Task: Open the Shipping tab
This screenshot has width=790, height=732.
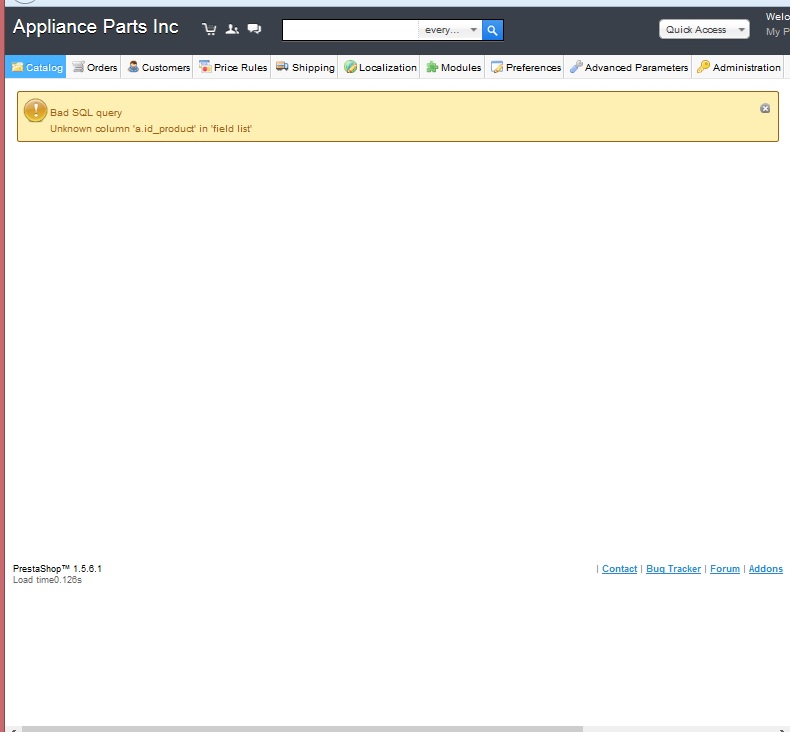Action: coord(305,67)
